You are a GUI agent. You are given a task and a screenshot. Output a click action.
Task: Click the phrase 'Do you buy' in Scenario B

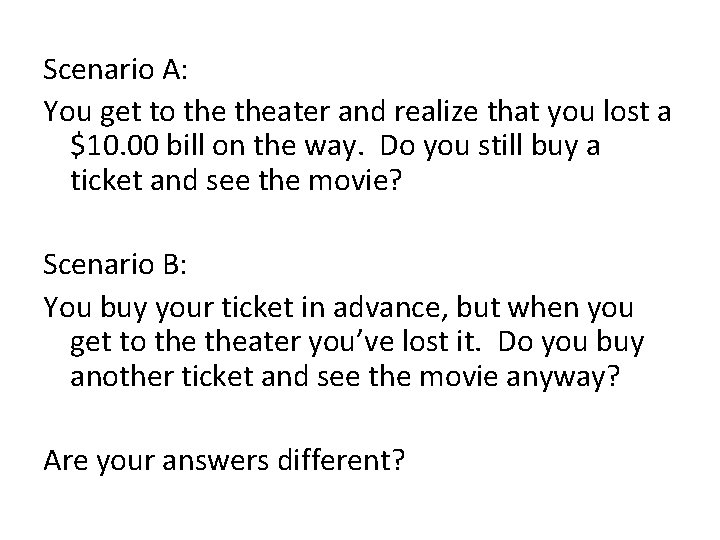click(x=570, y=342)
